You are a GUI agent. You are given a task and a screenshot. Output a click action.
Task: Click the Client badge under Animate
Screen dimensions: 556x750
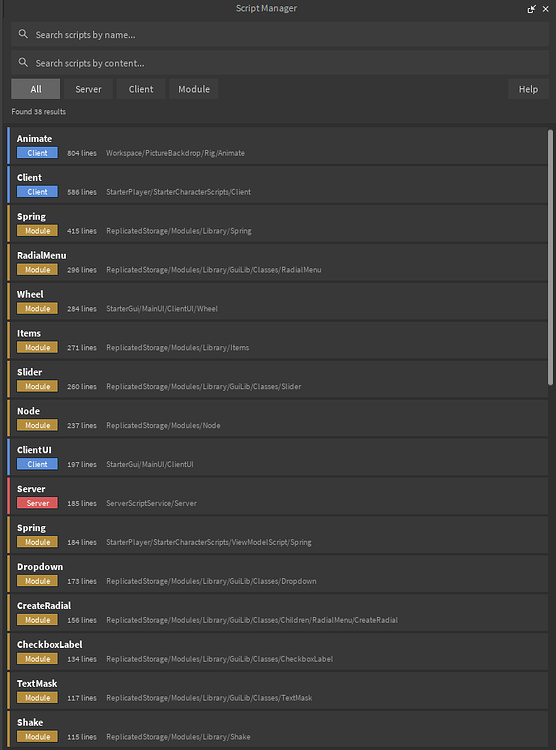(x=37, y=153)
